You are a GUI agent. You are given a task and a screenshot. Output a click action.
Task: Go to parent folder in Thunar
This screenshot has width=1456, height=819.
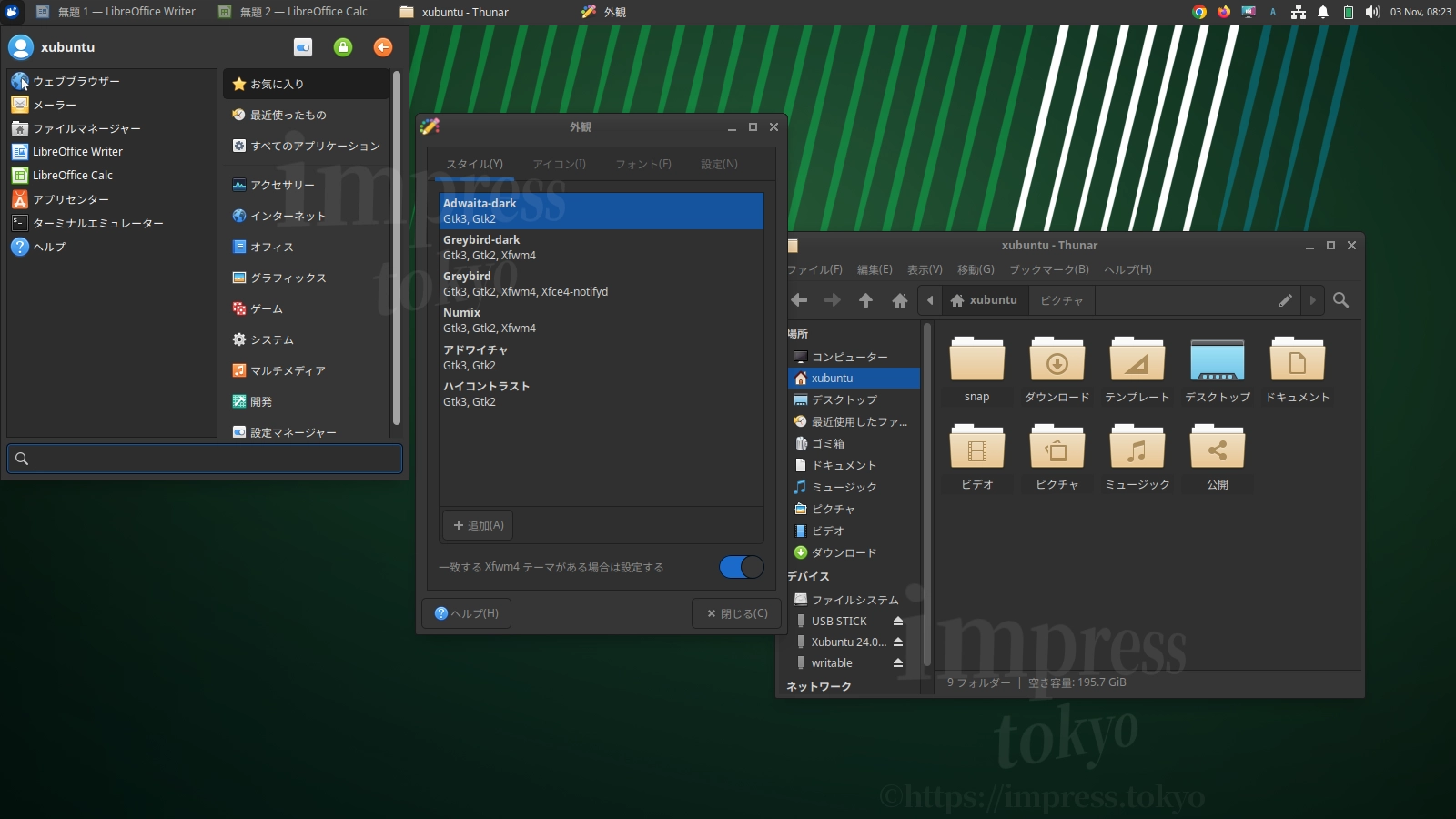866,300
